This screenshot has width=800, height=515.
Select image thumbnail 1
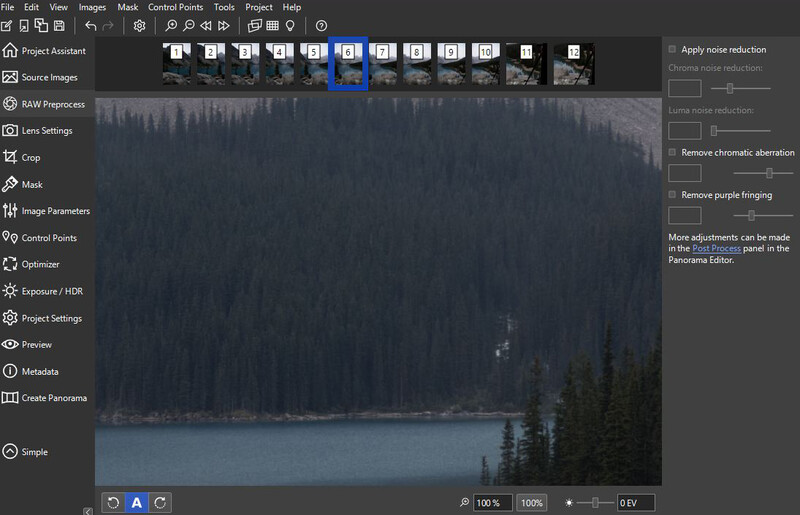point(177,64)
